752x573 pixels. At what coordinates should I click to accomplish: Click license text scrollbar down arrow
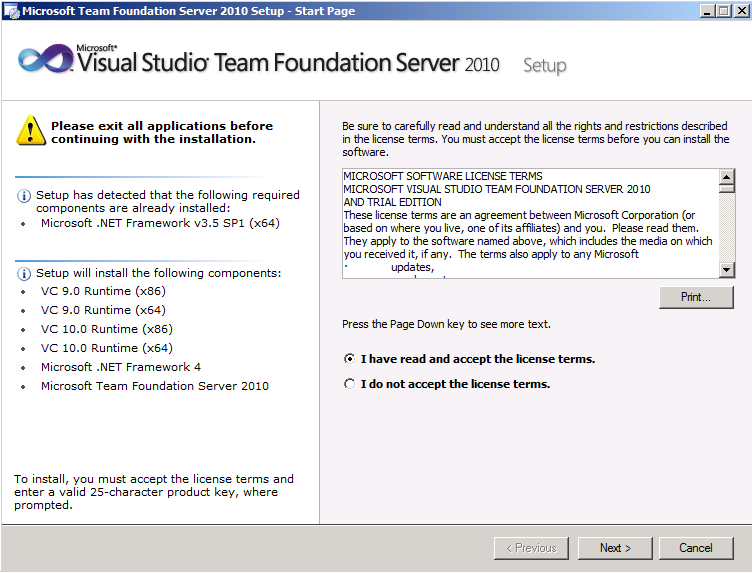point(727,269)
